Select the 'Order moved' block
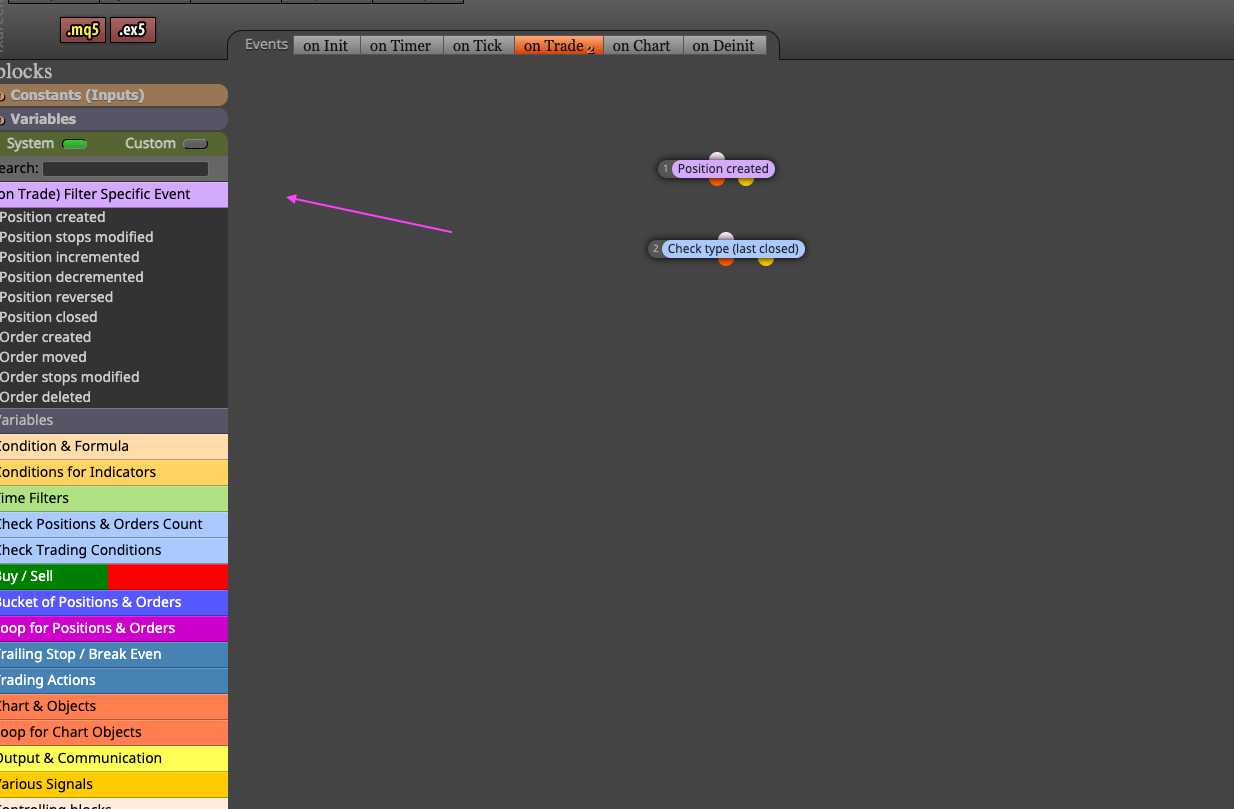Screen dimensions: 1234x809 44,357
